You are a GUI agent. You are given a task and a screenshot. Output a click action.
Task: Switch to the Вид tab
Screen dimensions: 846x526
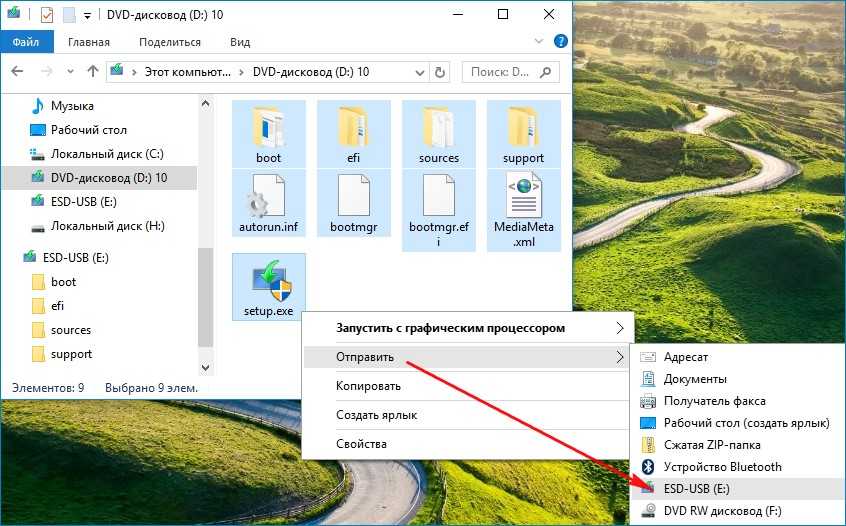240,42
